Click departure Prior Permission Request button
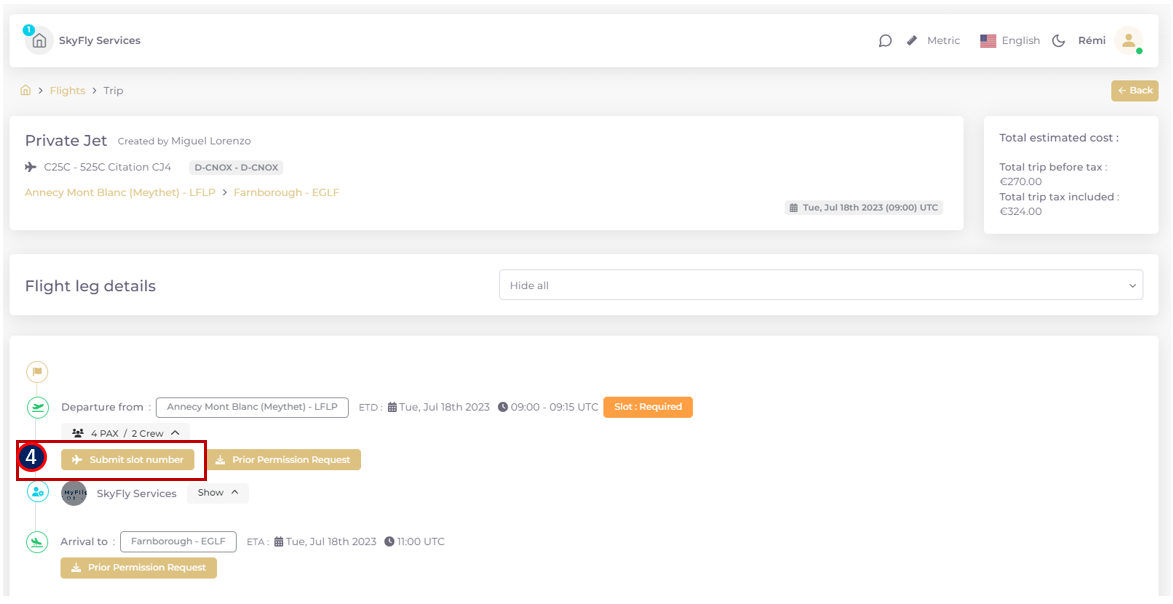Image resolution: width=1173 pixels, height=604 pixels. pyautogui.click(x=283, y=460)
